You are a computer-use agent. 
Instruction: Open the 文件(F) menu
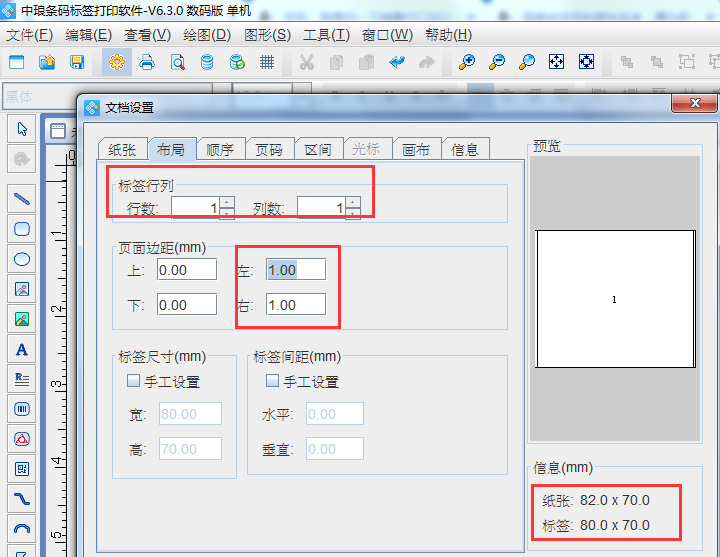point(29,34)
